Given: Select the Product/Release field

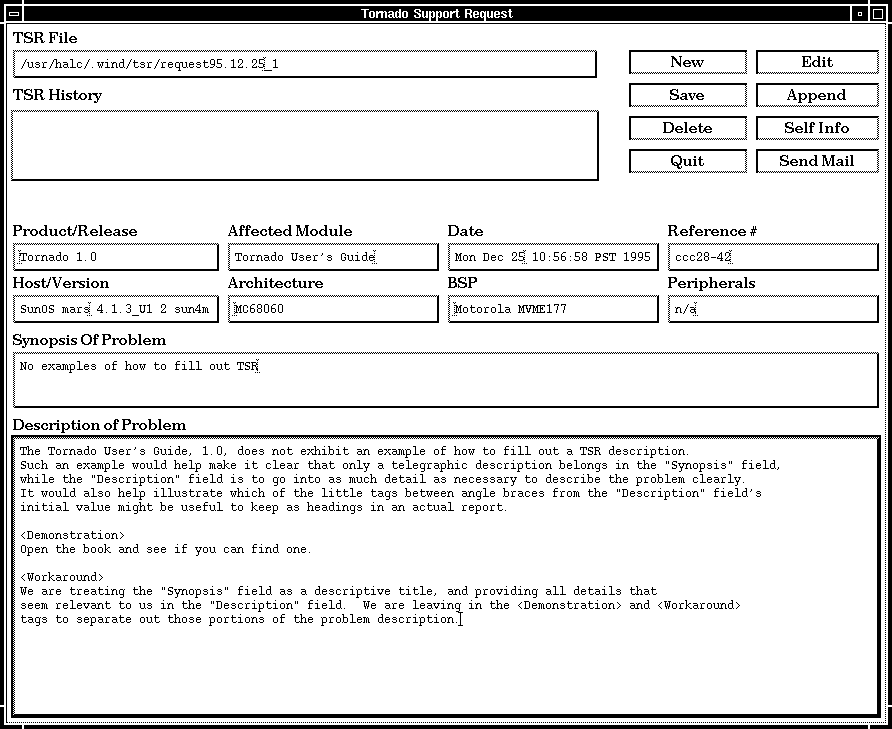Looking at the screenshot, I should coord(115,257).
